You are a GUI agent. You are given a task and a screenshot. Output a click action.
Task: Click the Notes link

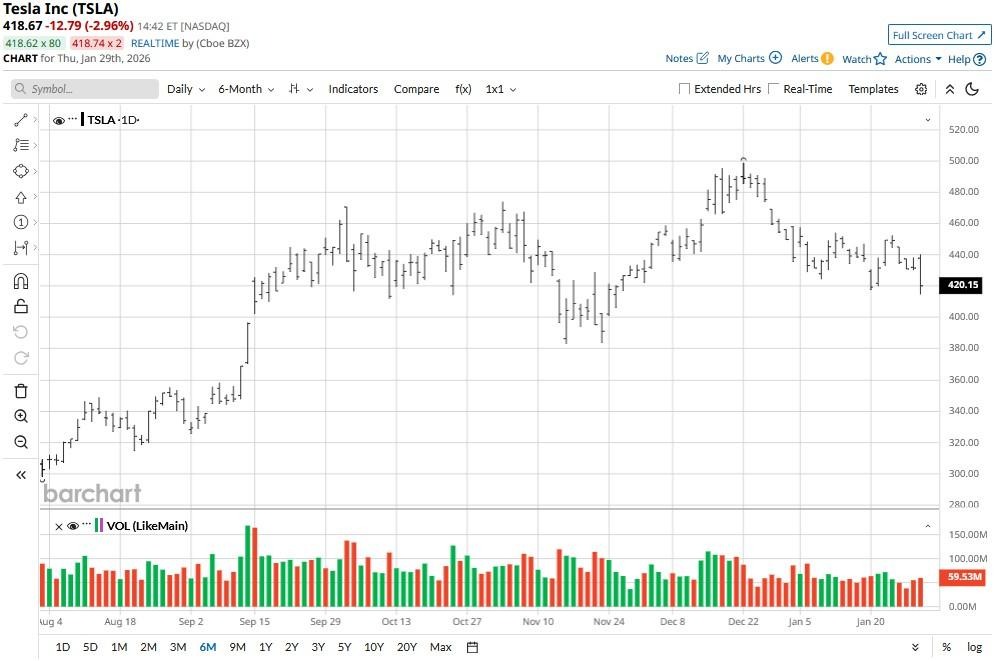click(x=679, y=58)
